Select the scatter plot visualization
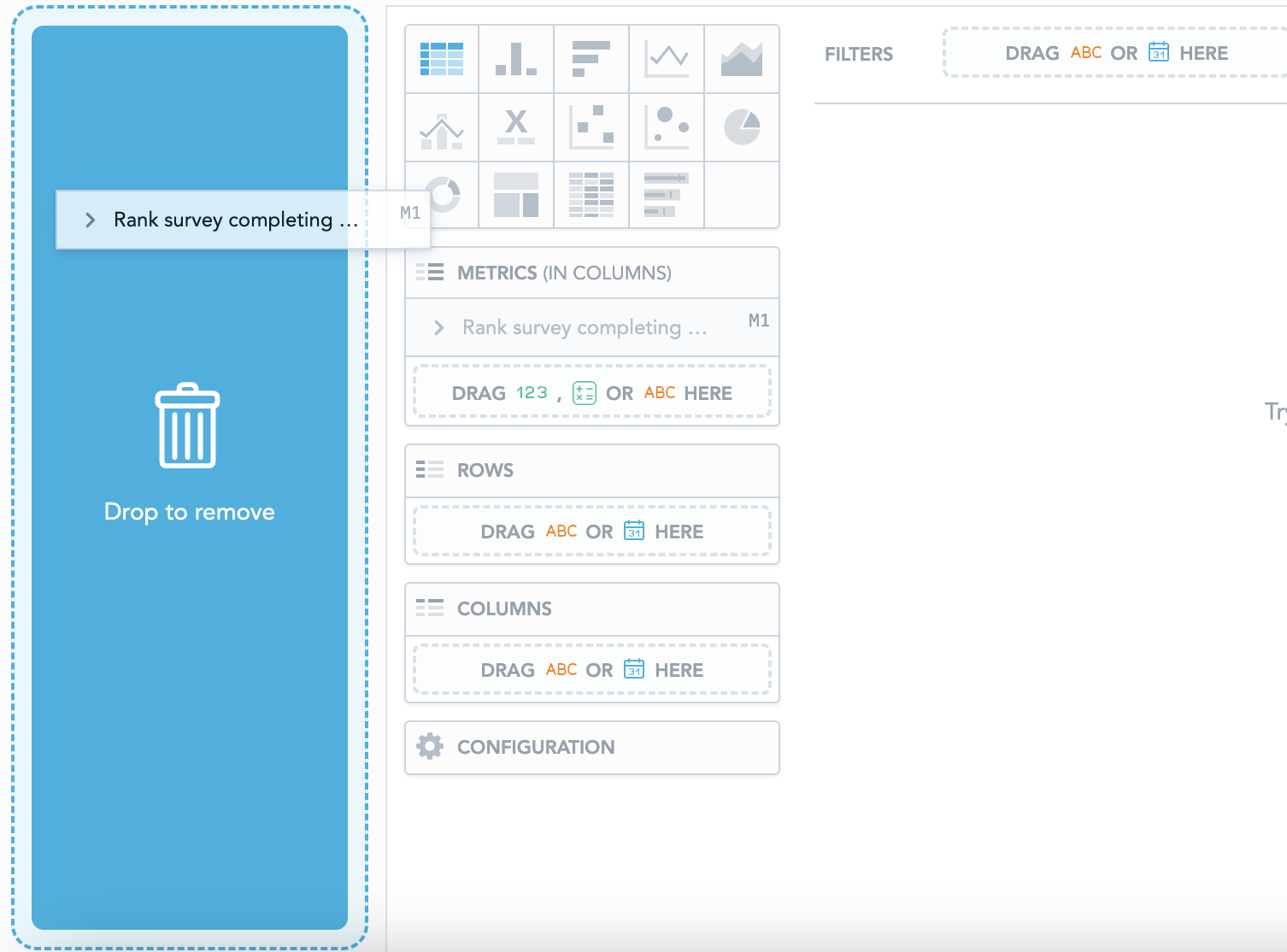The image size is (1287, 952). (x=591, y=128)
